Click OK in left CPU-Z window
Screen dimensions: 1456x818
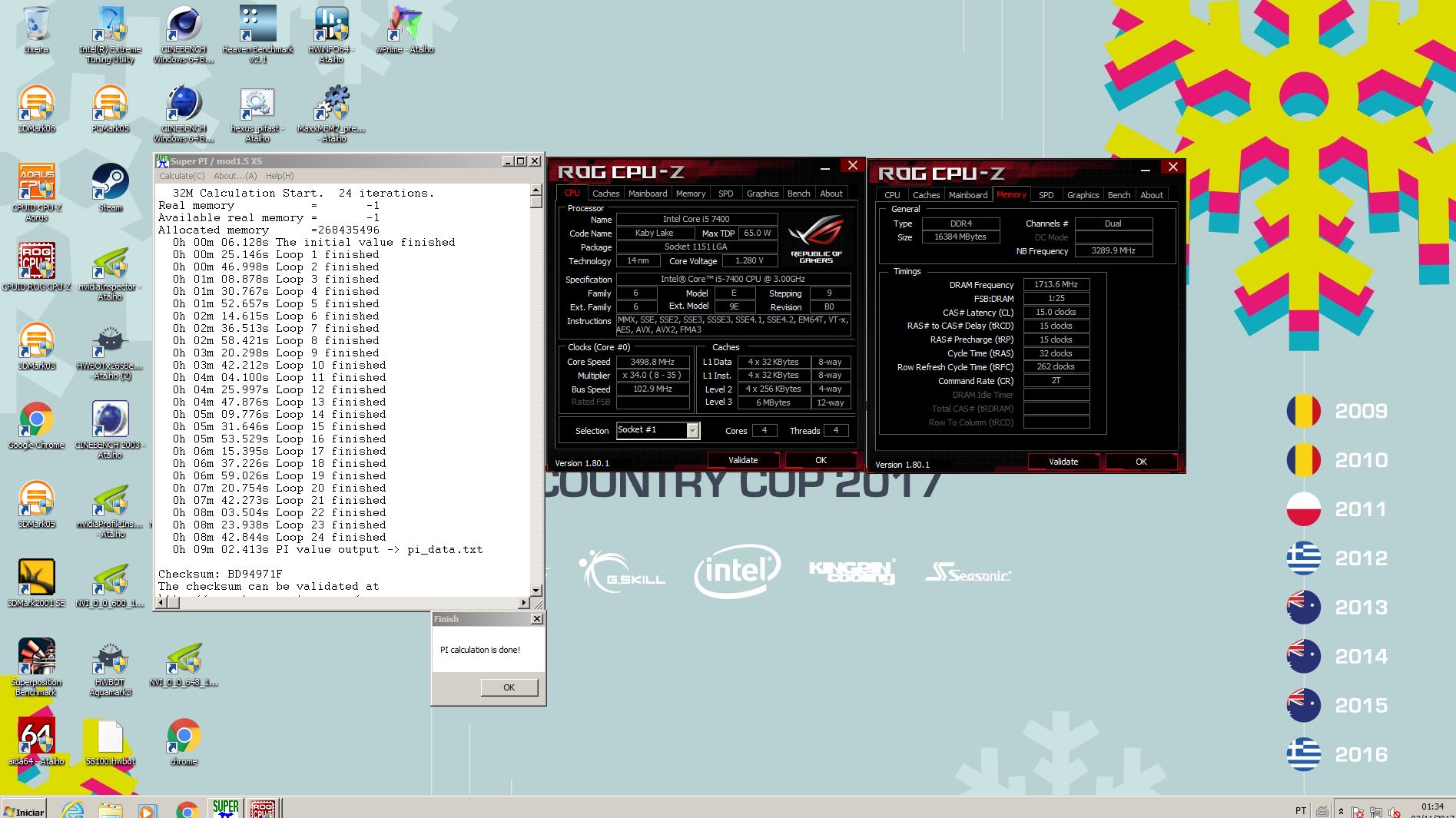(821, 460)
